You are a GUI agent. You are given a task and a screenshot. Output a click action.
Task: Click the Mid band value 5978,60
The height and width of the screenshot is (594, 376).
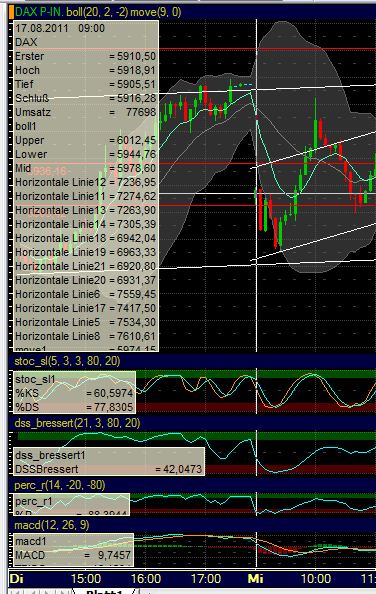136,169
